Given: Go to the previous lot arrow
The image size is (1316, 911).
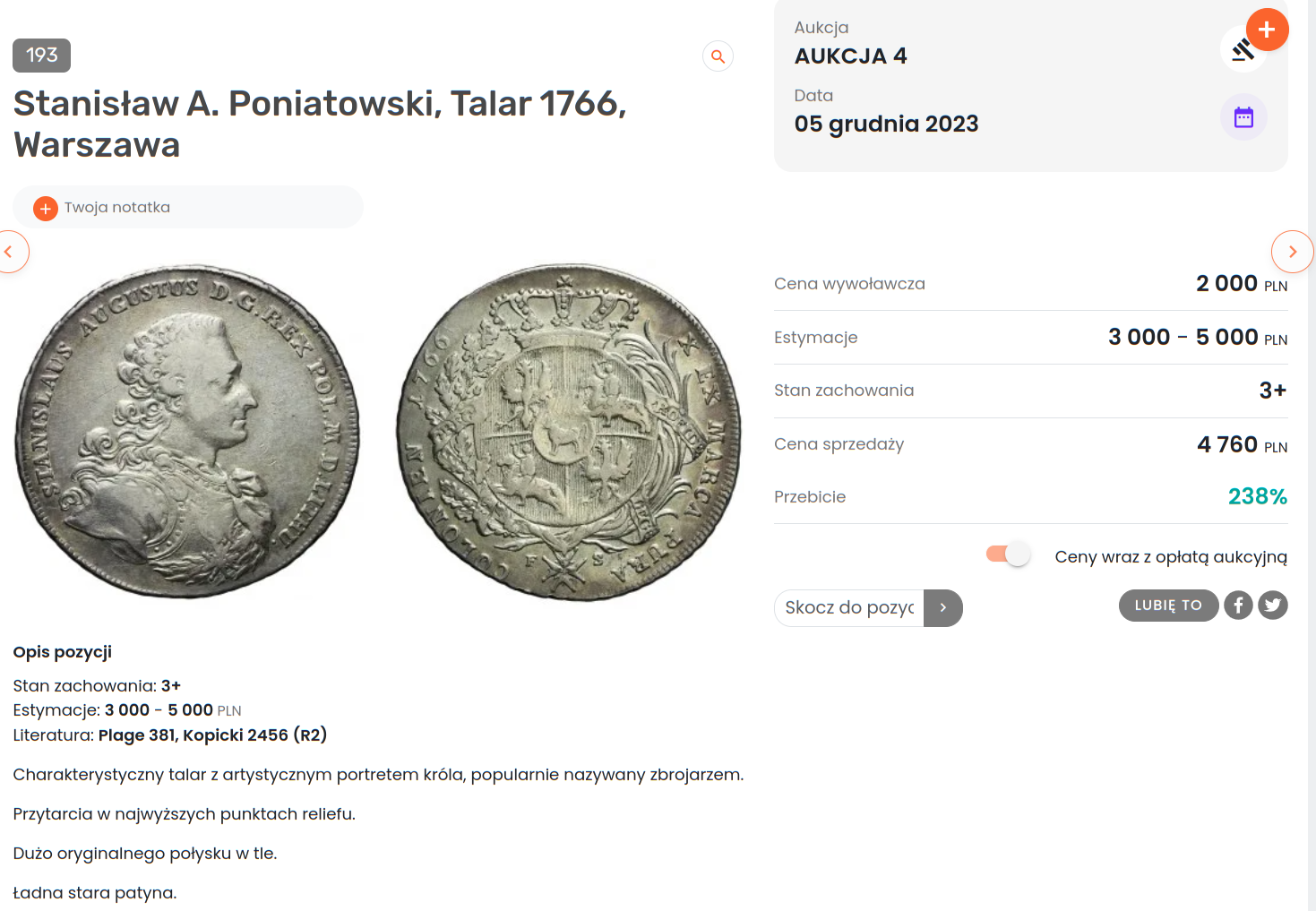Looking at the screenshot, I should click(x=11, y=252).
